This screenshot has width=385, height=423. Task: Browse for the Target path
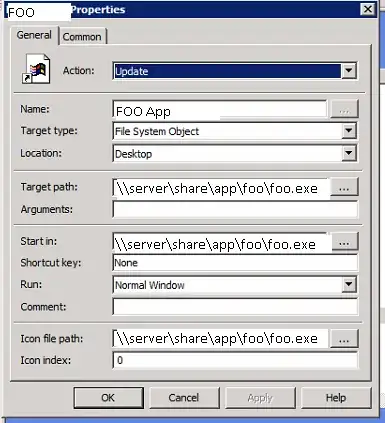pyautogui.click(x=344, y=188)
